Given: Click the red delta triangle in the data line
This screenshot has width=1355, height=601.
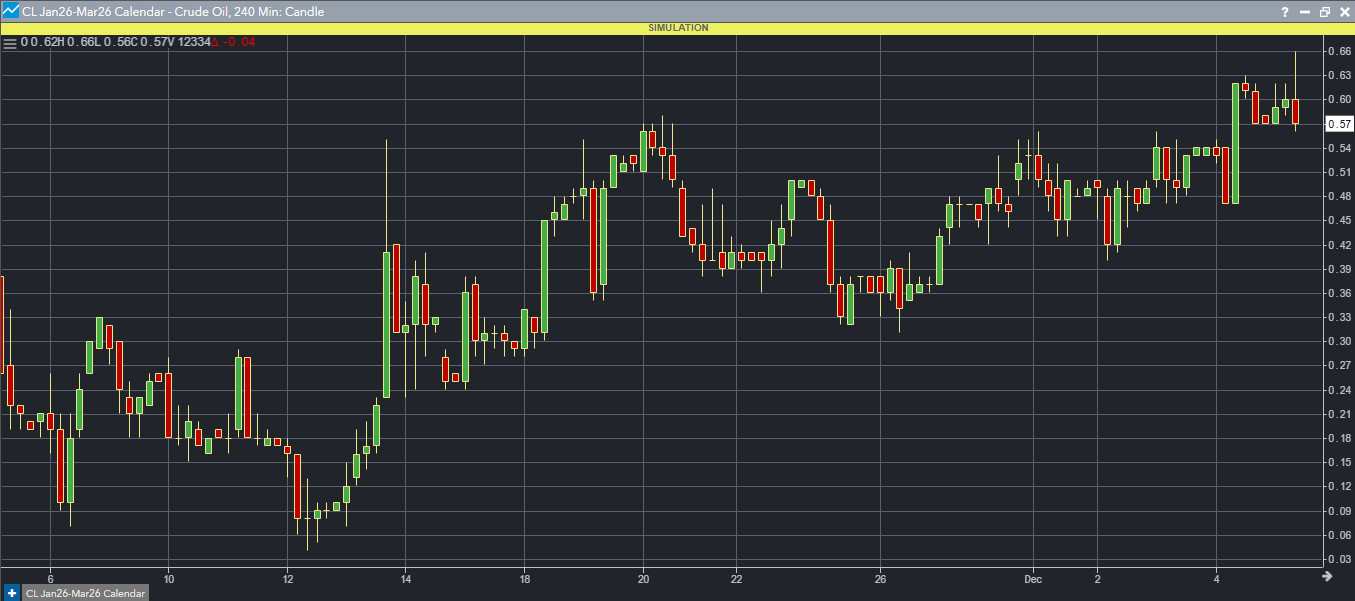Looking at the screenshot, I should point(217,43).
